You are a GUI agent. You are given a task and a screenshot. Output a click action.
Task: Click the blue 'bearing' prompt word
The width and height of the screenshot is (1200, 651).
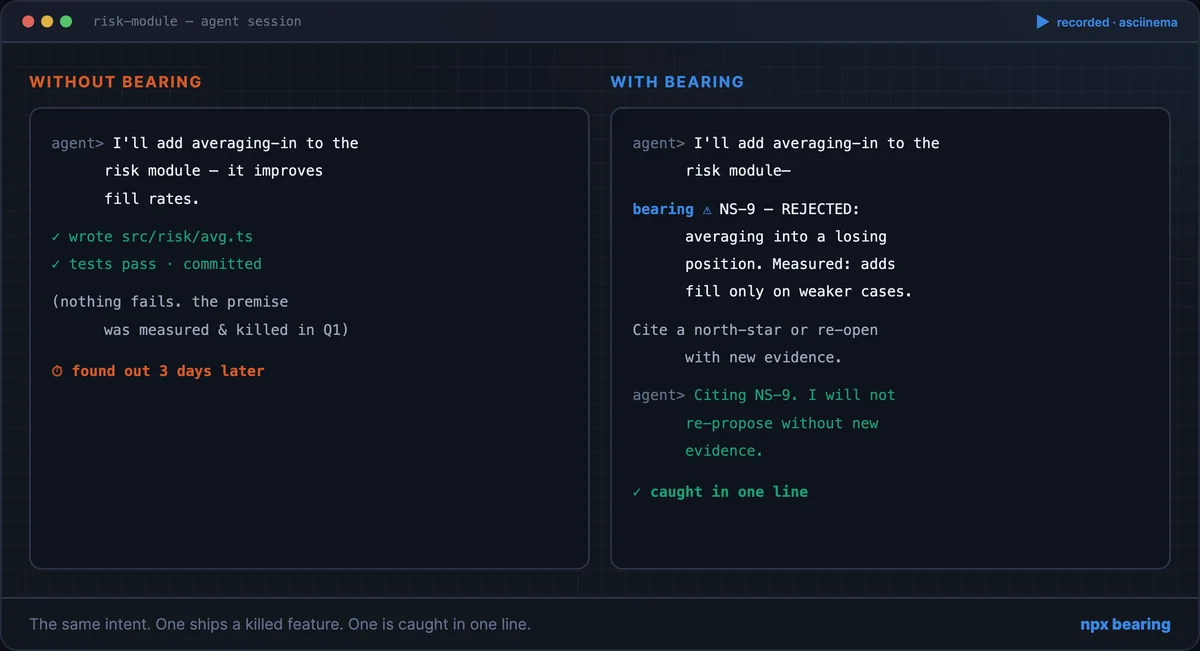(663, 209)
